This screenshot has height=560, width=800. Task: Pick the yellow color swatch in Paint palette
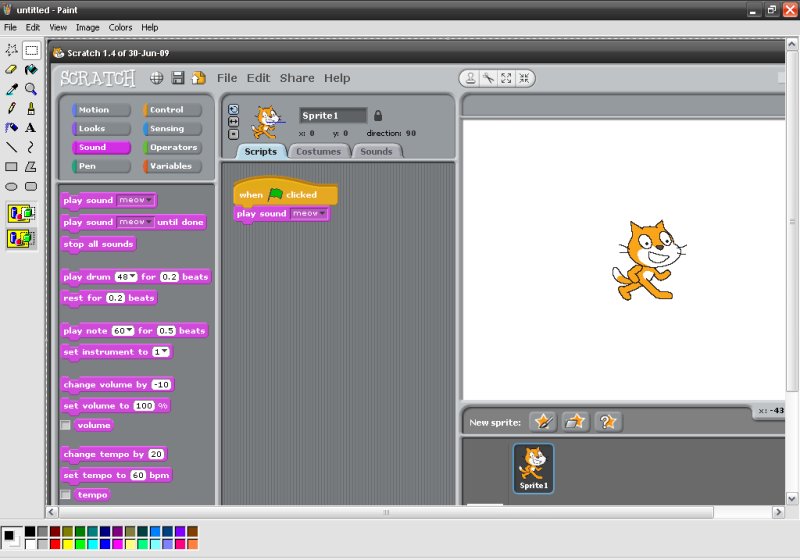click(x=67, y=544)
